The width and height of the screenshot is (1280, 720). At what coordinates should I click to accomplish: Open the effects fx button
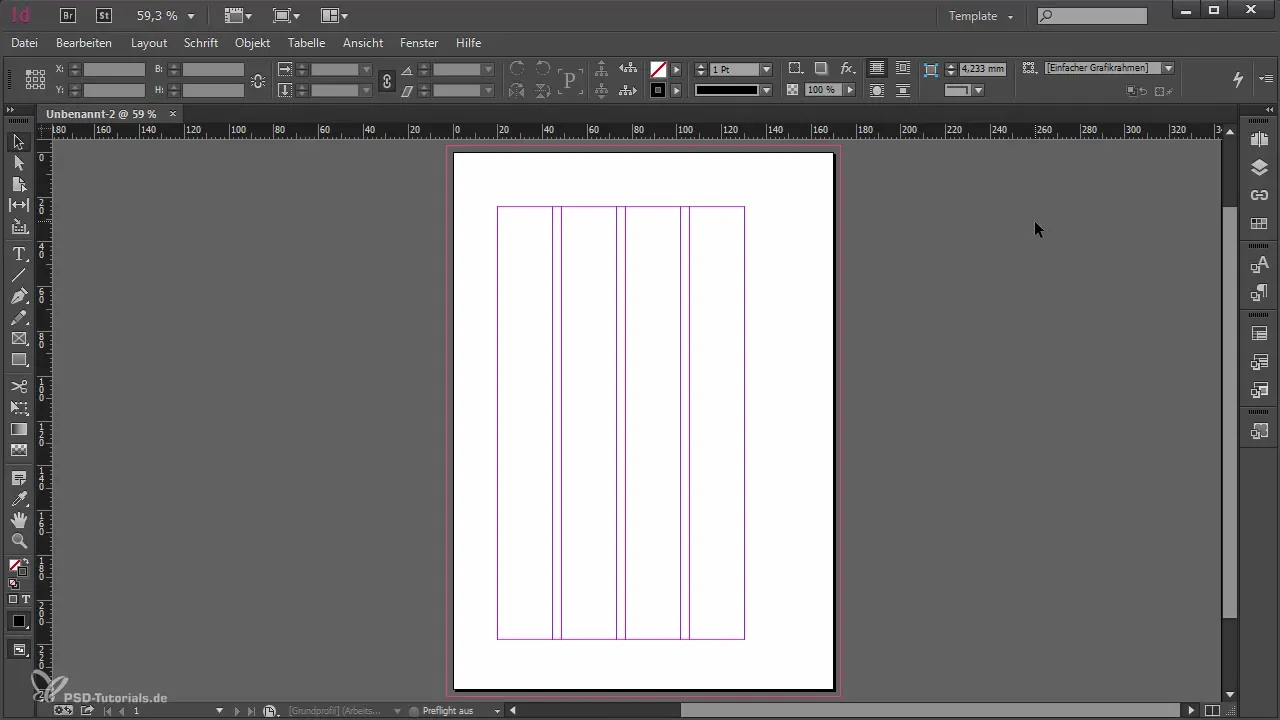847,69
